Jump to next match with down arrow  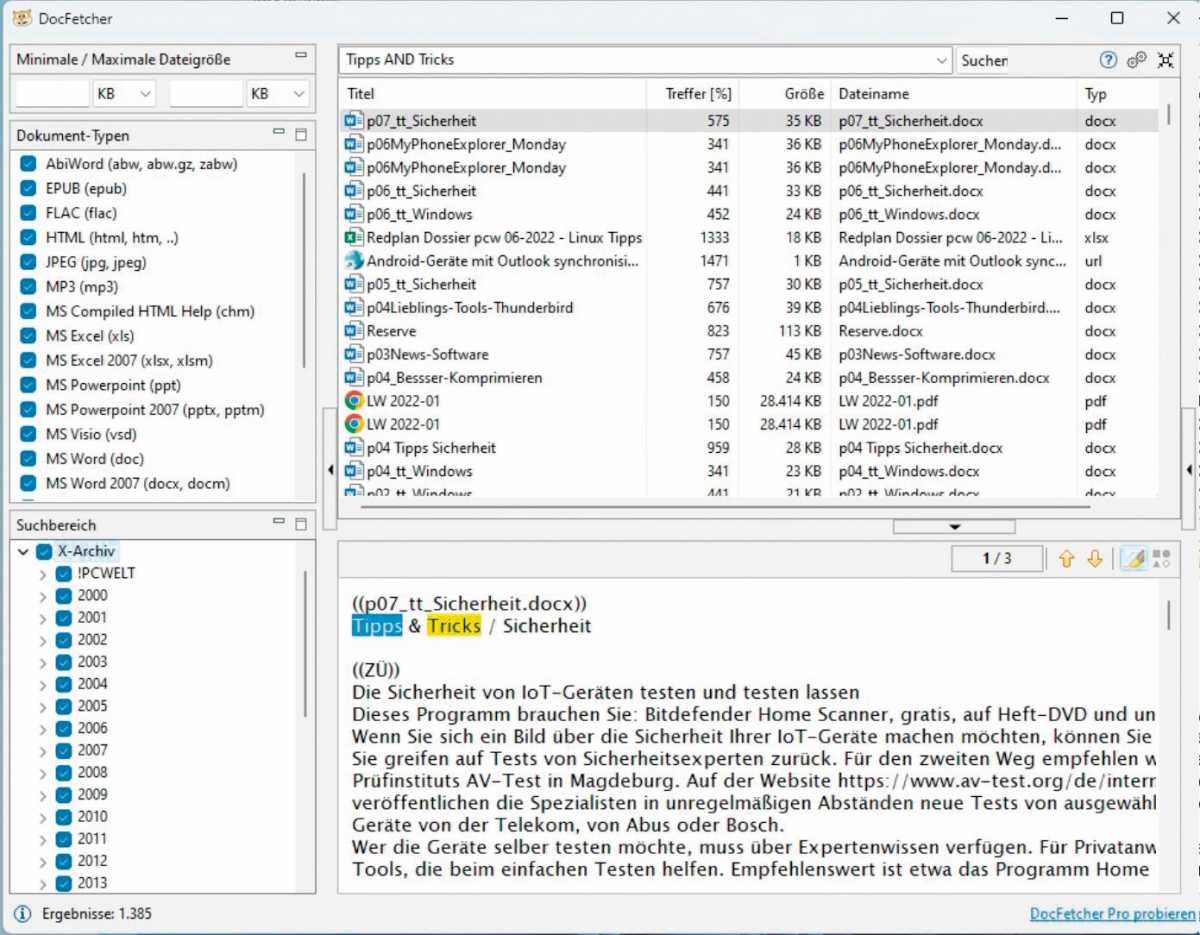click(1095, 559)
